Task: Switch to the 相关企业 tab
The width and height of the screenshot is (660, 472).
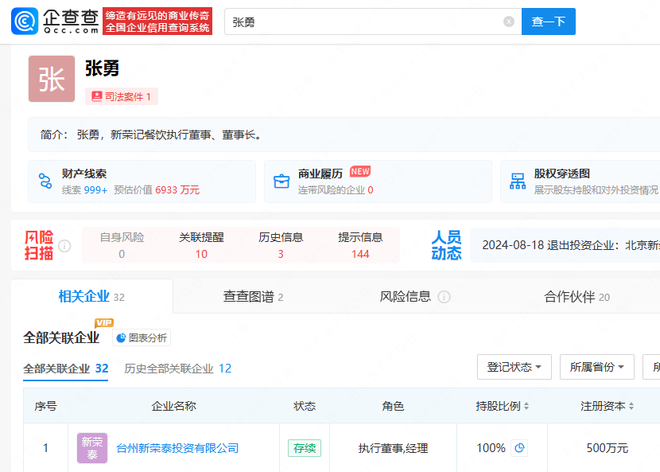Action: click(x=92, y=296)
